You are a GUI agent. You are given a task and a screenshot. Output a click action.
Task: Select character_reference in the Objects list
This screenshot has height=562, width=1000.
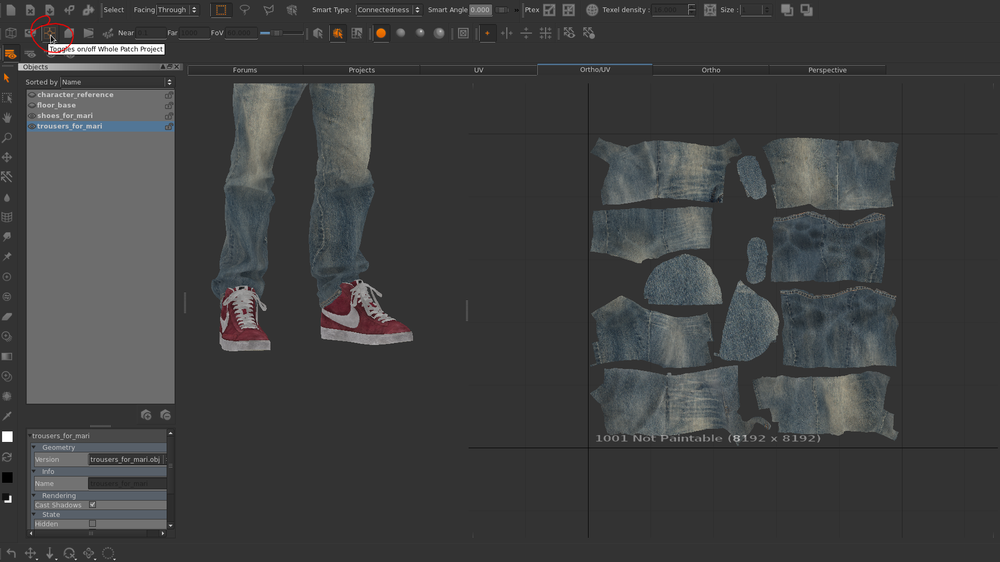[75, 95]
